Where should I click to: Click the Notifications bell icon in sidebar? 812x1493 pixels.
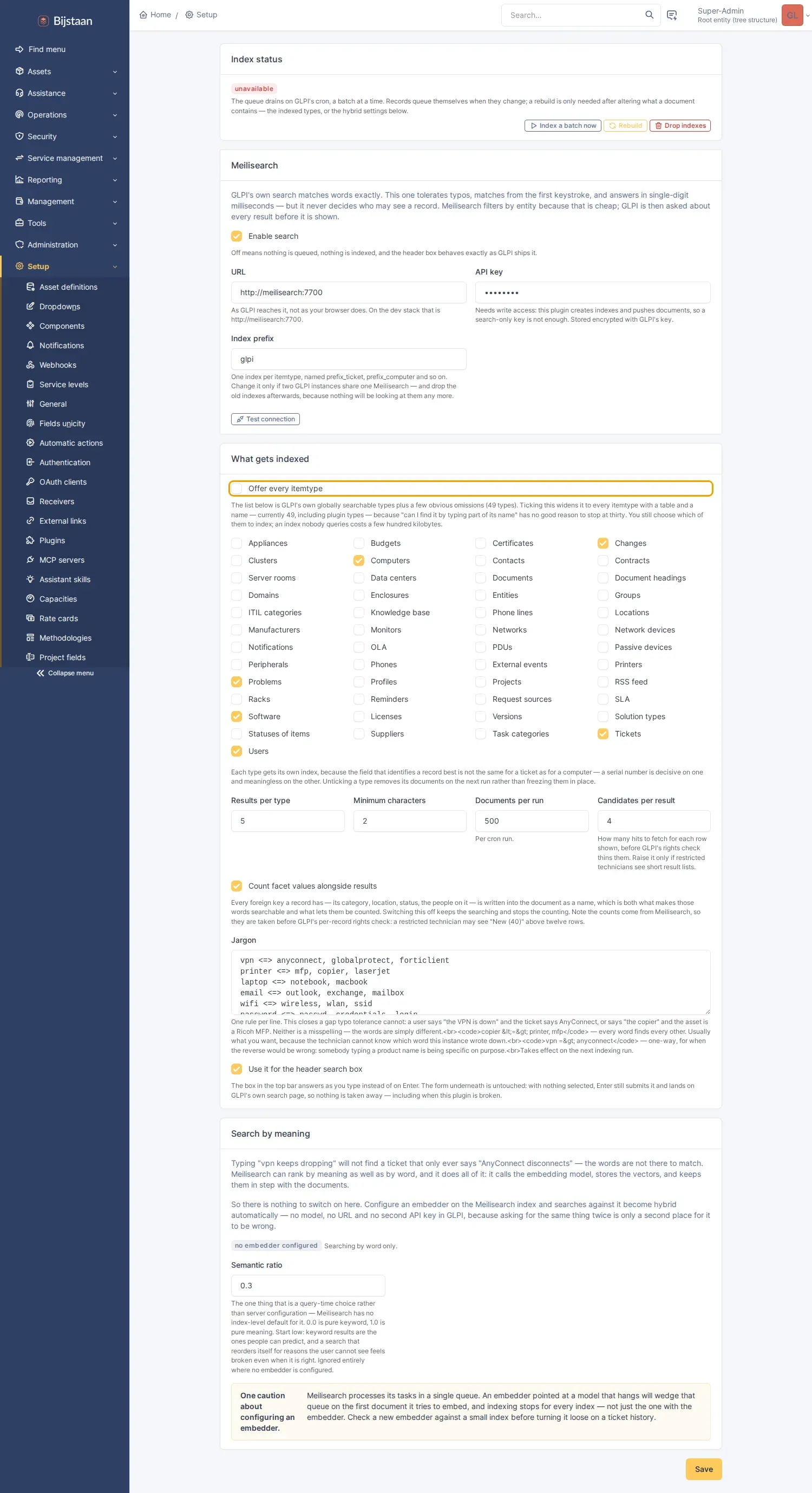point(31,345)
